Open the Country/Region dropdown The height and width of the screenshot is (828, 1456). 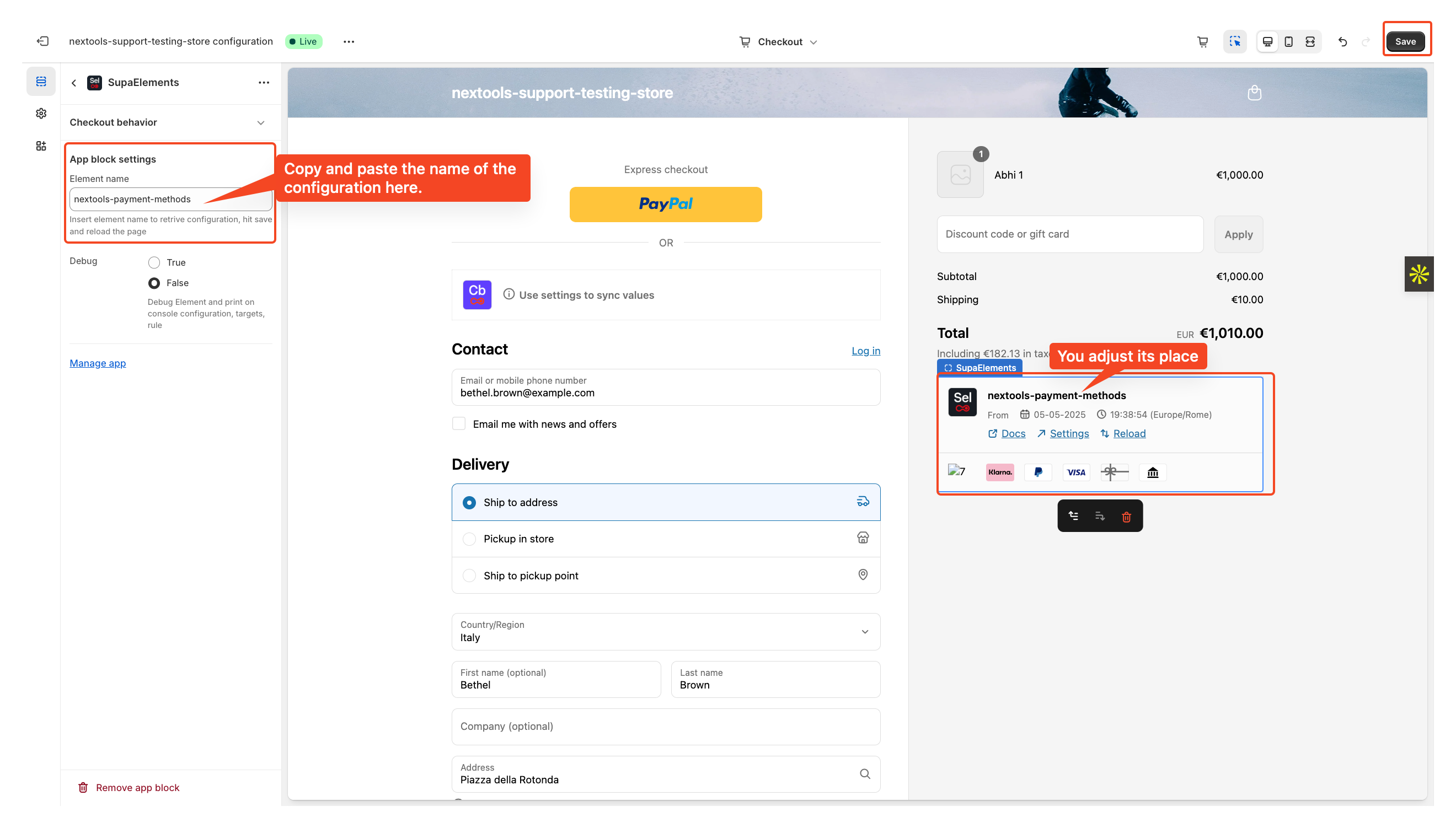(666, 632)
